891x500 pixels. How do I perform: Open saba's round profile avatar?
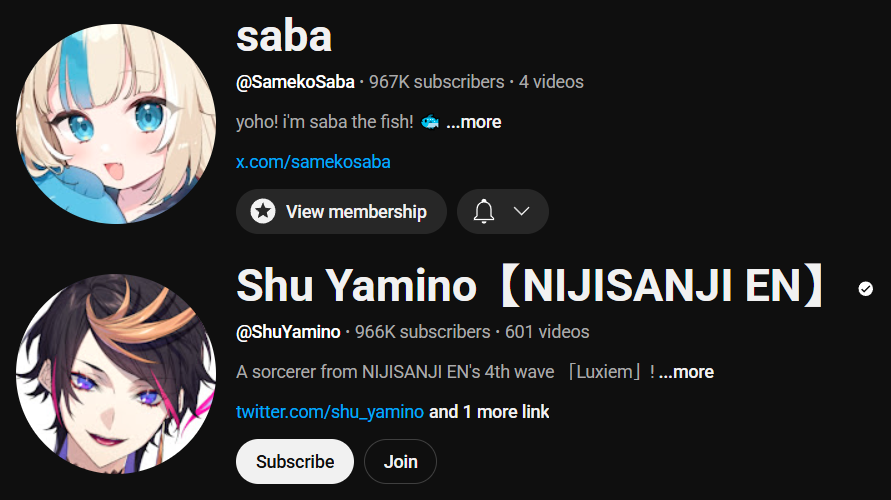click(116, 124)
